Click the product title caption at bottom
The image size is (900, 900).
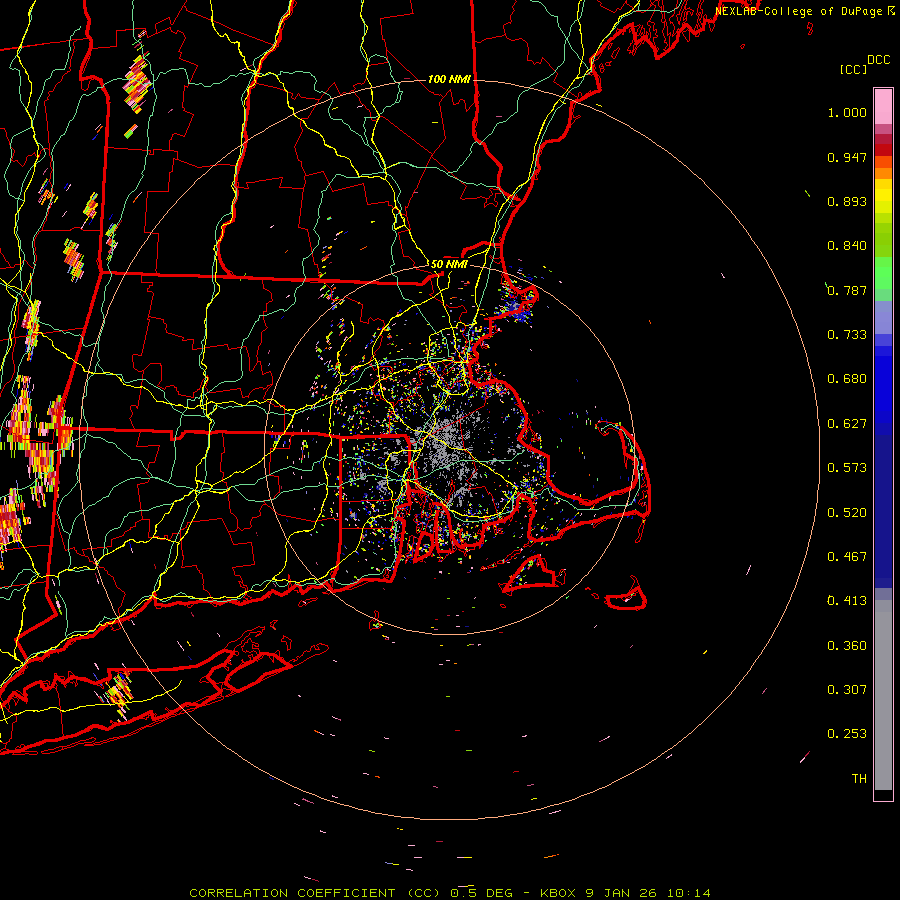click(x=450, y=893)
